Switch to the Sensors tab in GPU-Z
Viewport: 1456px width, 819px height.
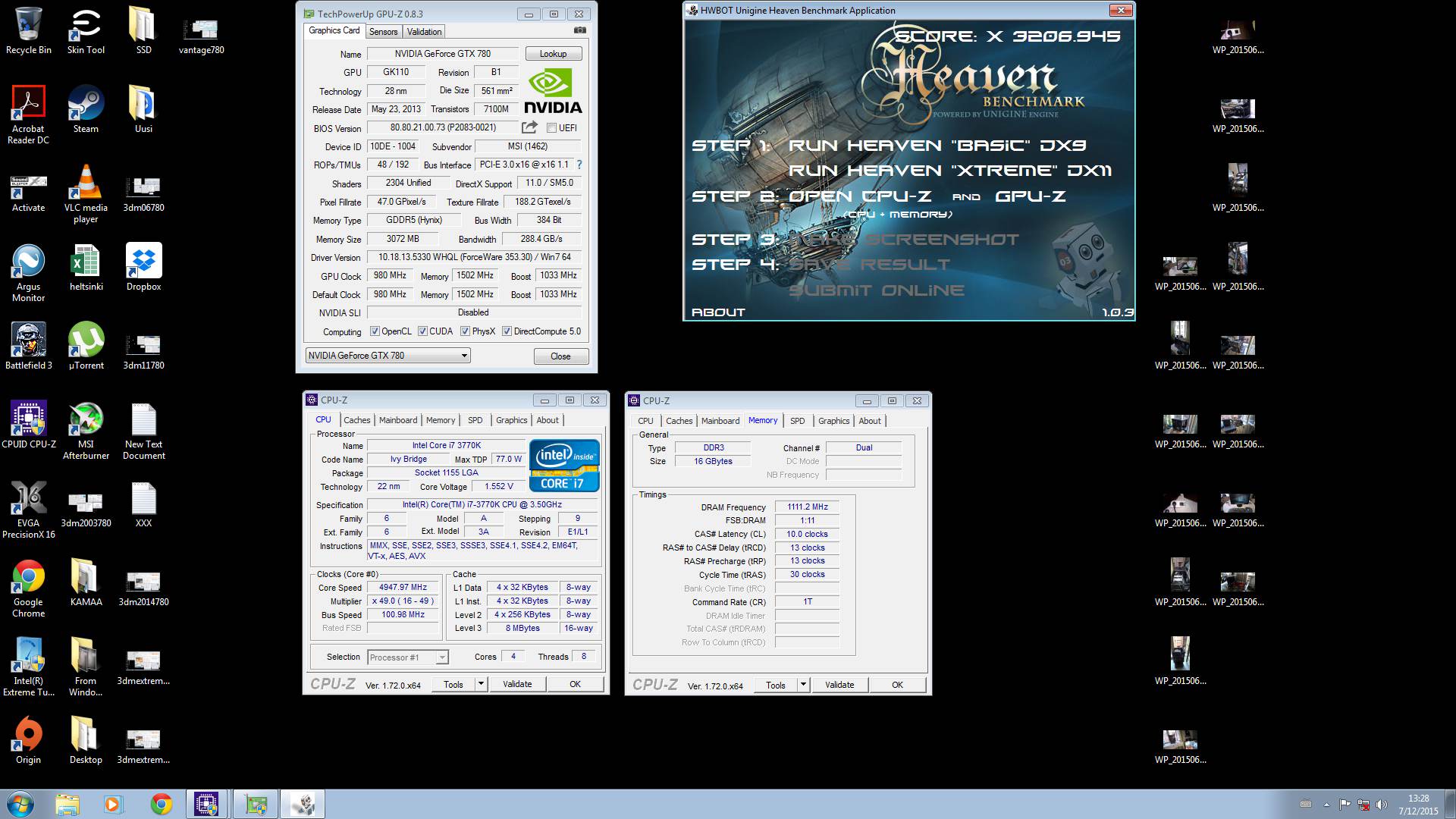tap(383, 32)
